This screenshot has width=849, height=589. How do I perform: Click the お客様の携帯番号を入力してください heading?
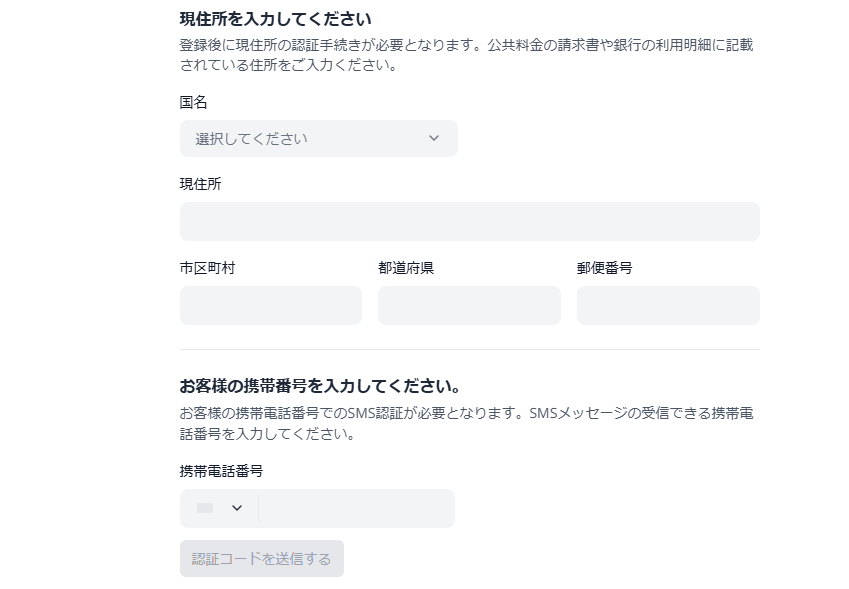coord(320,386)
